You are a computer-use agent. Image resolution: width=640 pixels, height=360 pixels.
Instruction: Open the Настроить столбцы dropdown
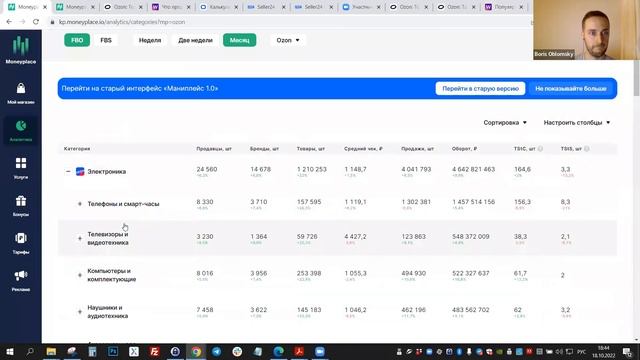[x=576, y=122]
